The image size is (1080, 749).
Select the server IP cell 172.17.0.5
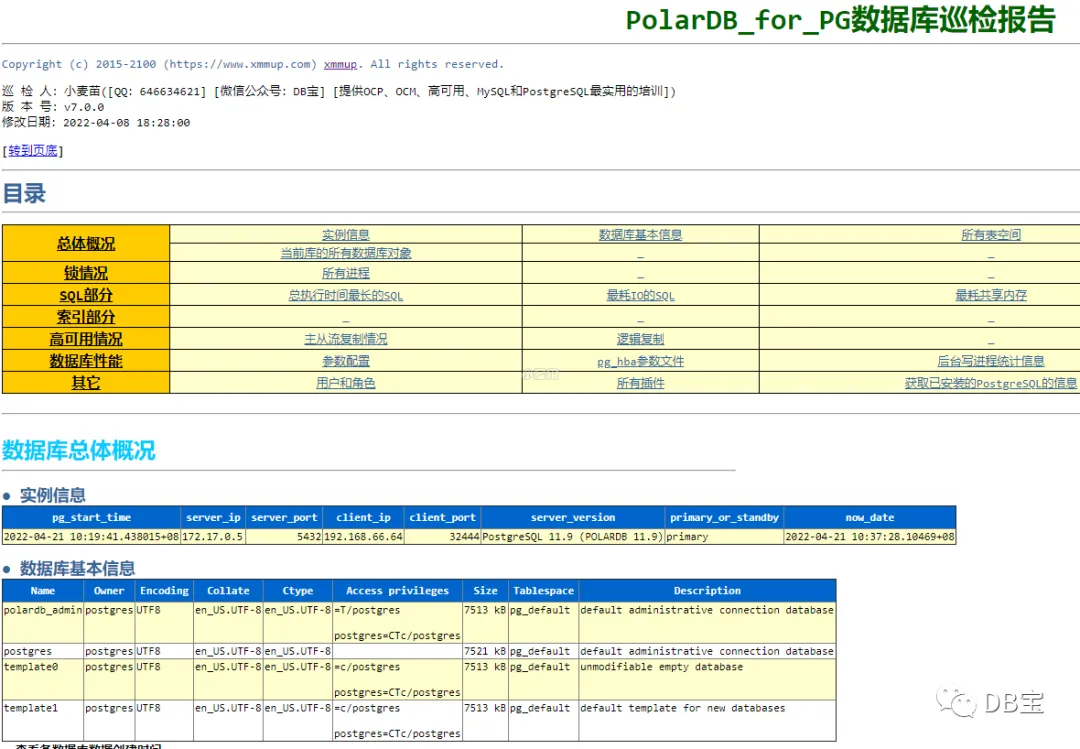[214, 537]
